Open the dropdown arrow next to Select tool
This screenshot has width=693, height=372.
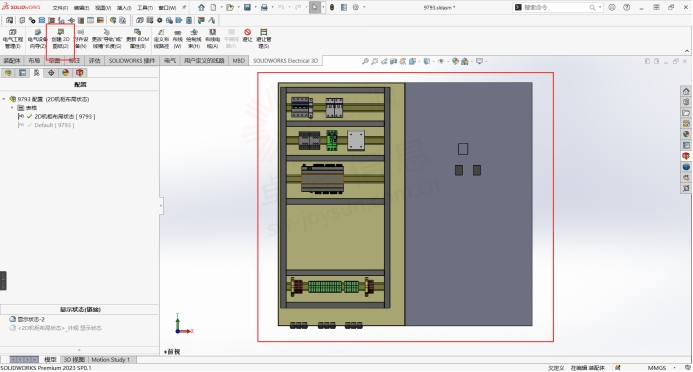[x=323, y=7]
